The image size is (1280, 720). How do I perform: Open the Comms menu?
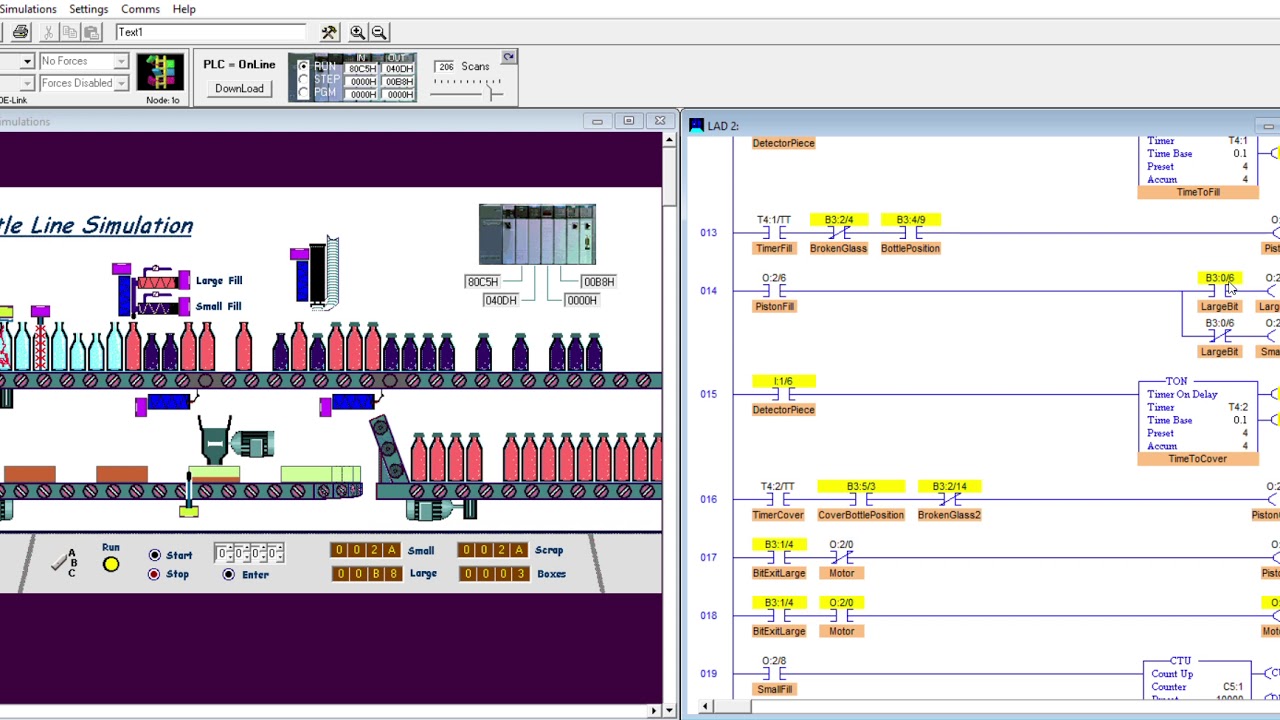[140, 9]
